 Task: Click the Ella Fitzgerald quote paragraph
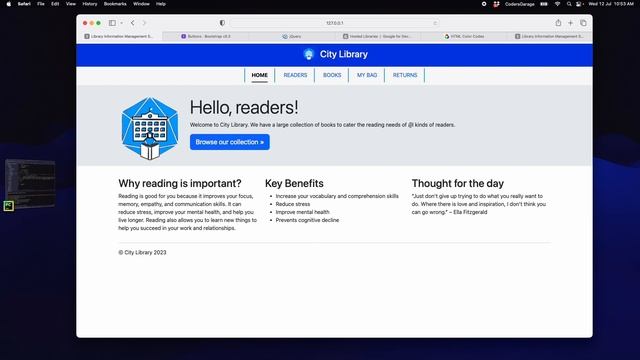coord(478,204)
